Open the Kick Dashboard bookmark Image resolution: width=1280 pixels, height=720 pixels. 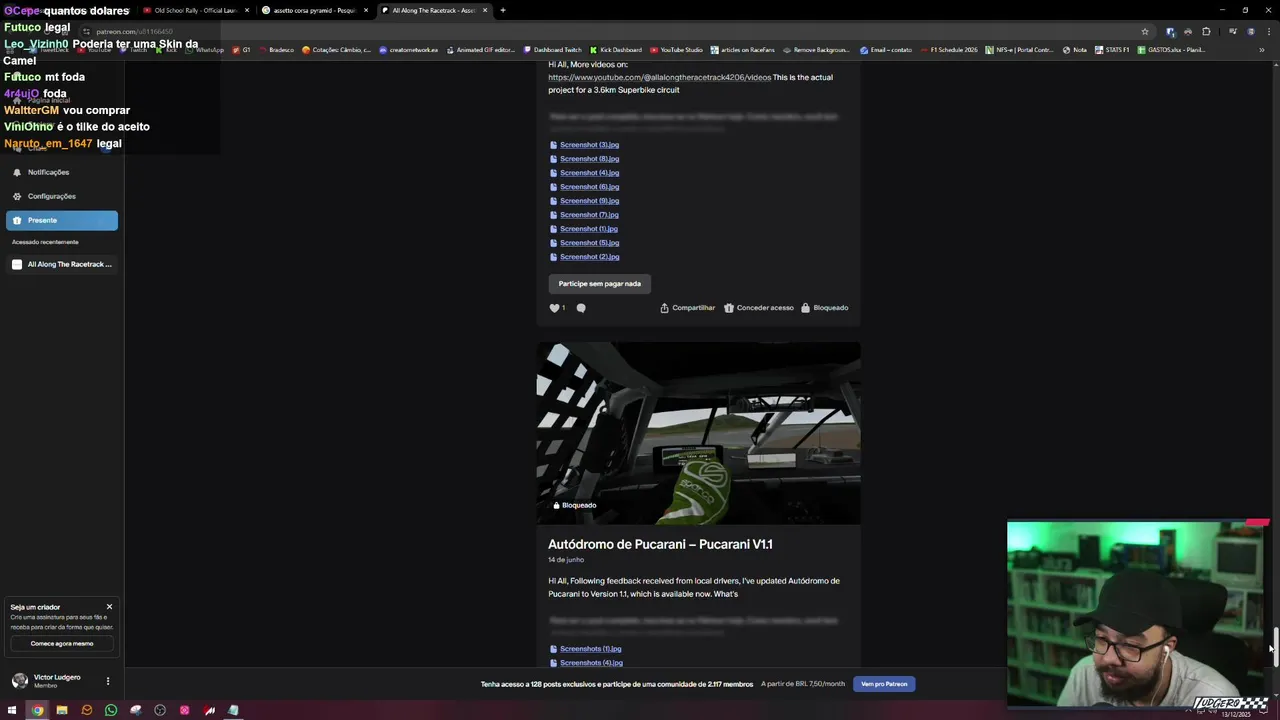click(616, 50)
